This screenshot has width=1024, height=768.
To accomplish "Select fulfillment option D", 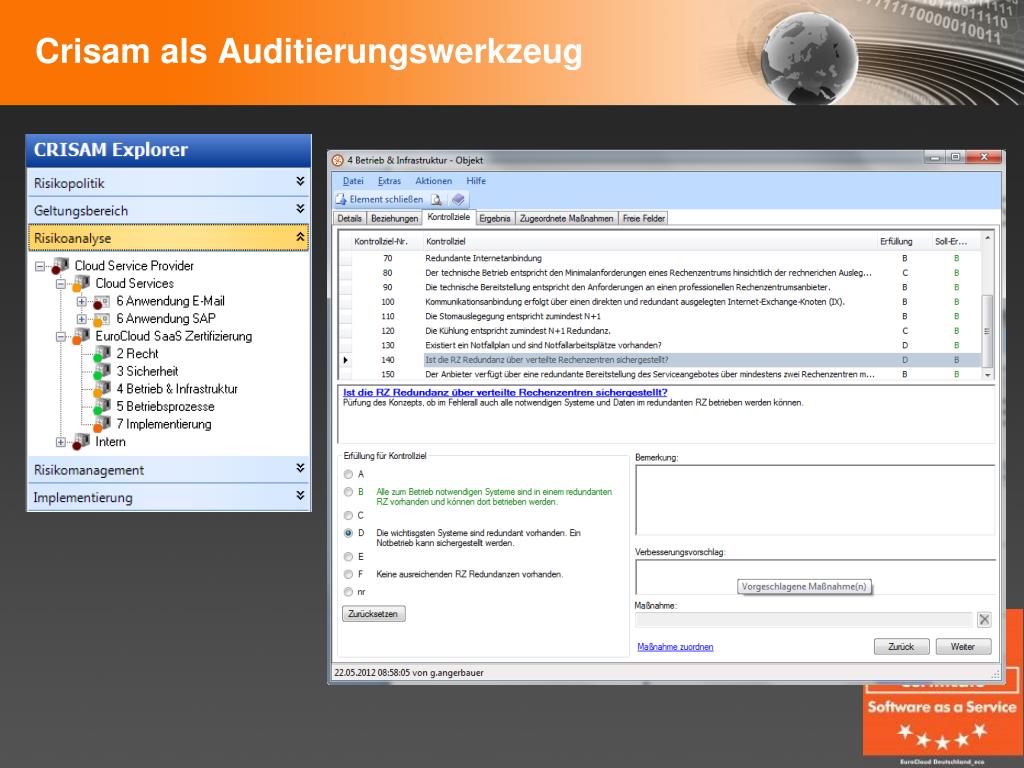I will point(348,533).
